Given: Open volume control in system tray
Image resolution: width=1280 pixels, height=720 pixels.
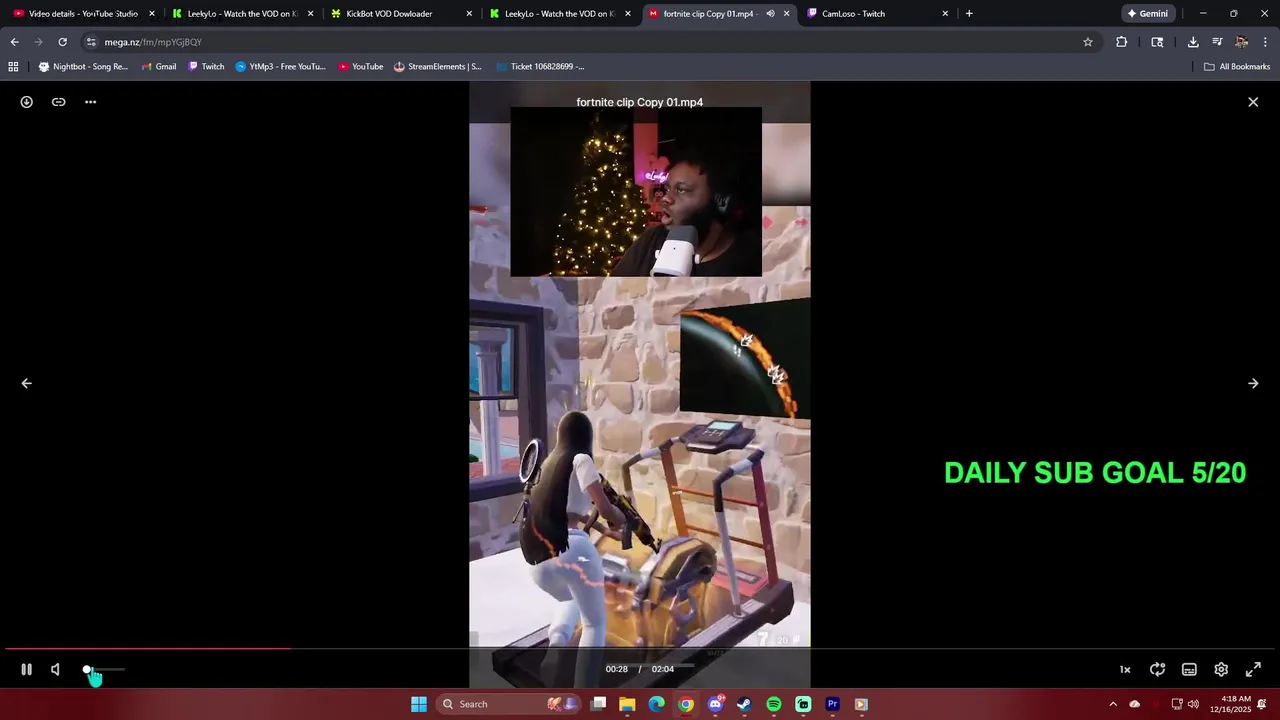Looking at the screenshot, I should click(1193, 704).
